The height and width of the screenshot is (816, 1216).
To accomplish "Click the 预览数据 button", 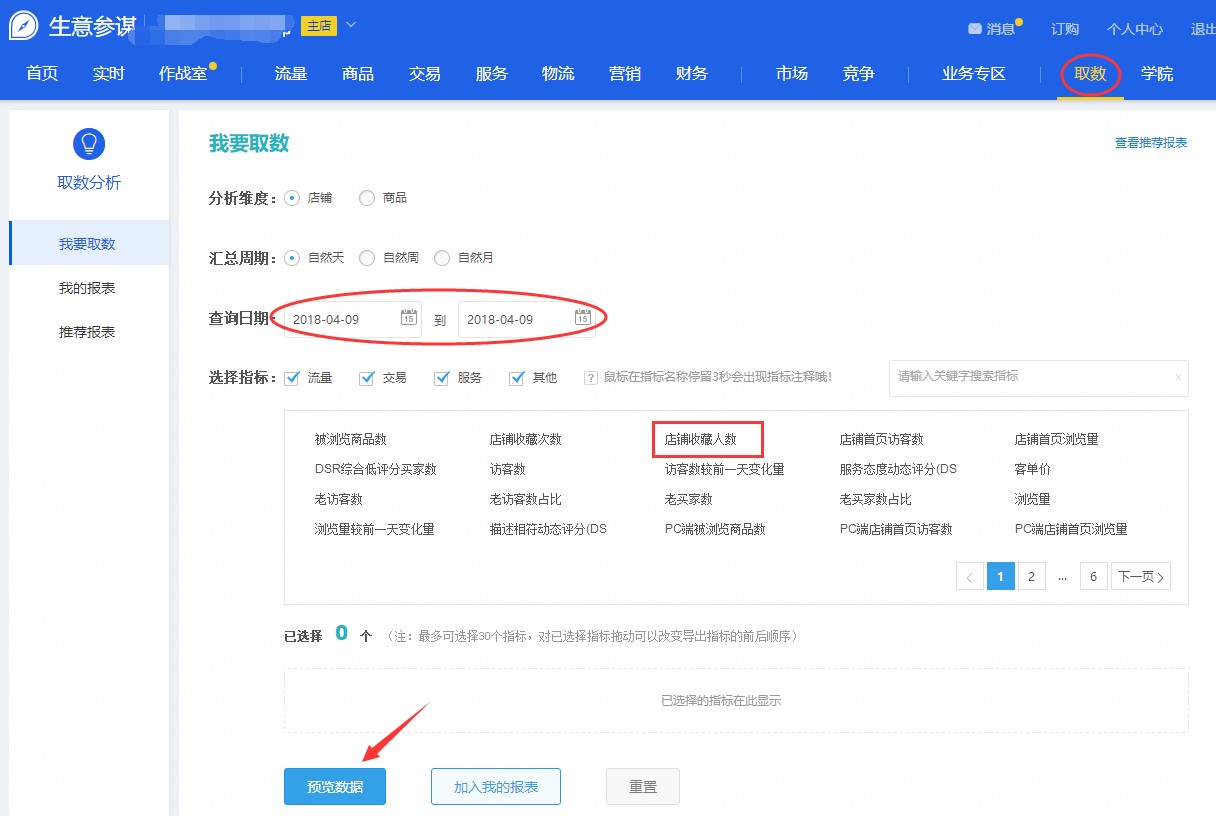I will point(335,787).
